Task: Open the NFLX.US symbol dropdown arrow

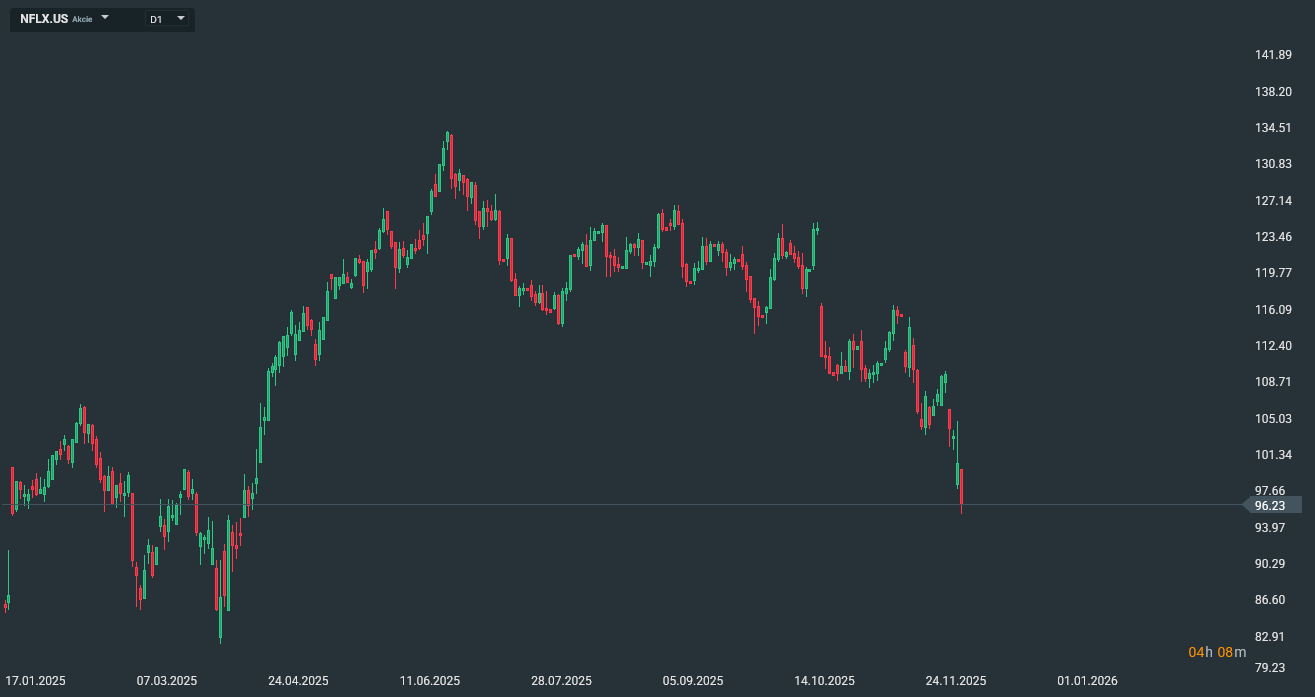Action: coord(105,18)
